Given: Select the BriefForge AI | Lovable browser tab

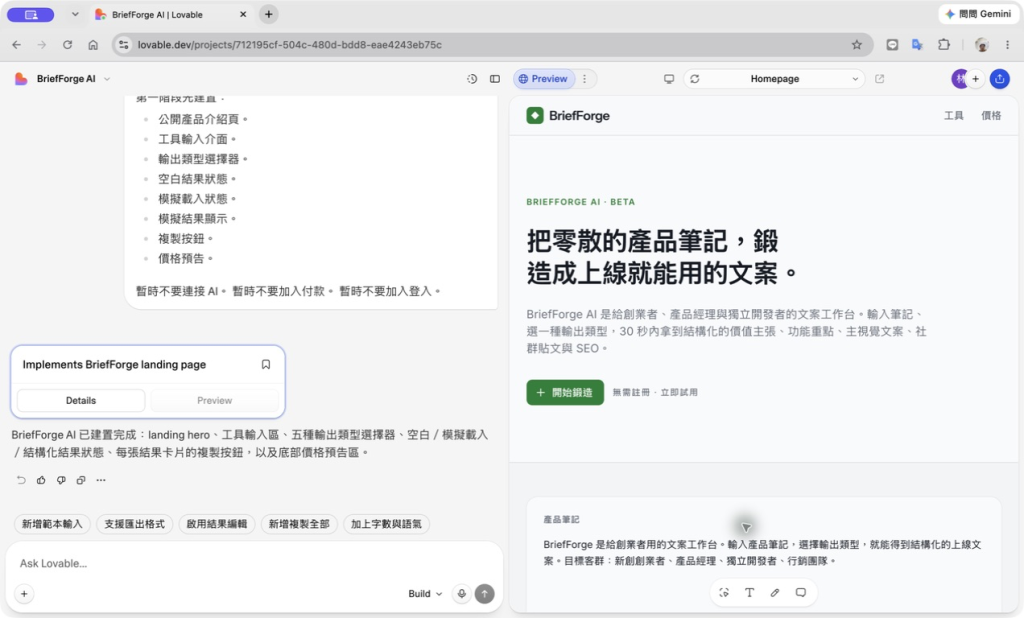Looking at the screenshot, I should pyautogui.click(x=171, y=14).
